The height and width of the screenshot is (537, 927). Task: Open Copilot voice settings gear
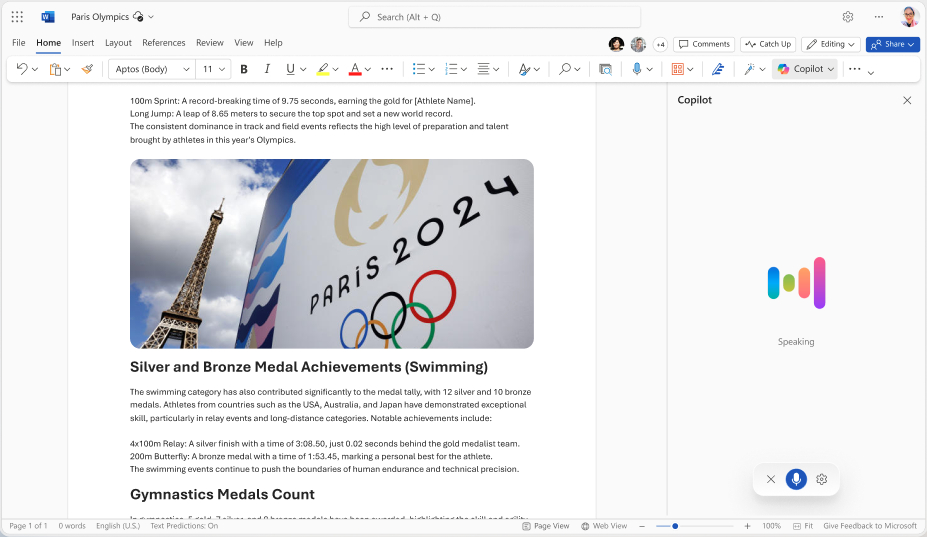[x=822, y=479]
